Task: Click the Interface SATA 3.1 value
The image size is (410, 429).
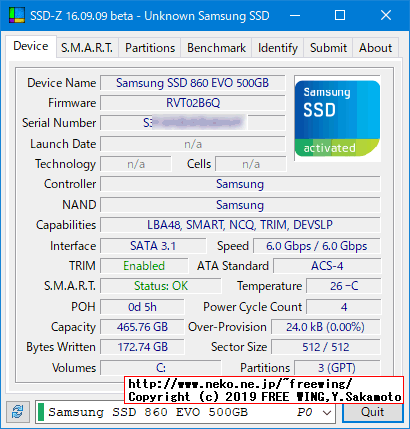Action: click(153, 246)
